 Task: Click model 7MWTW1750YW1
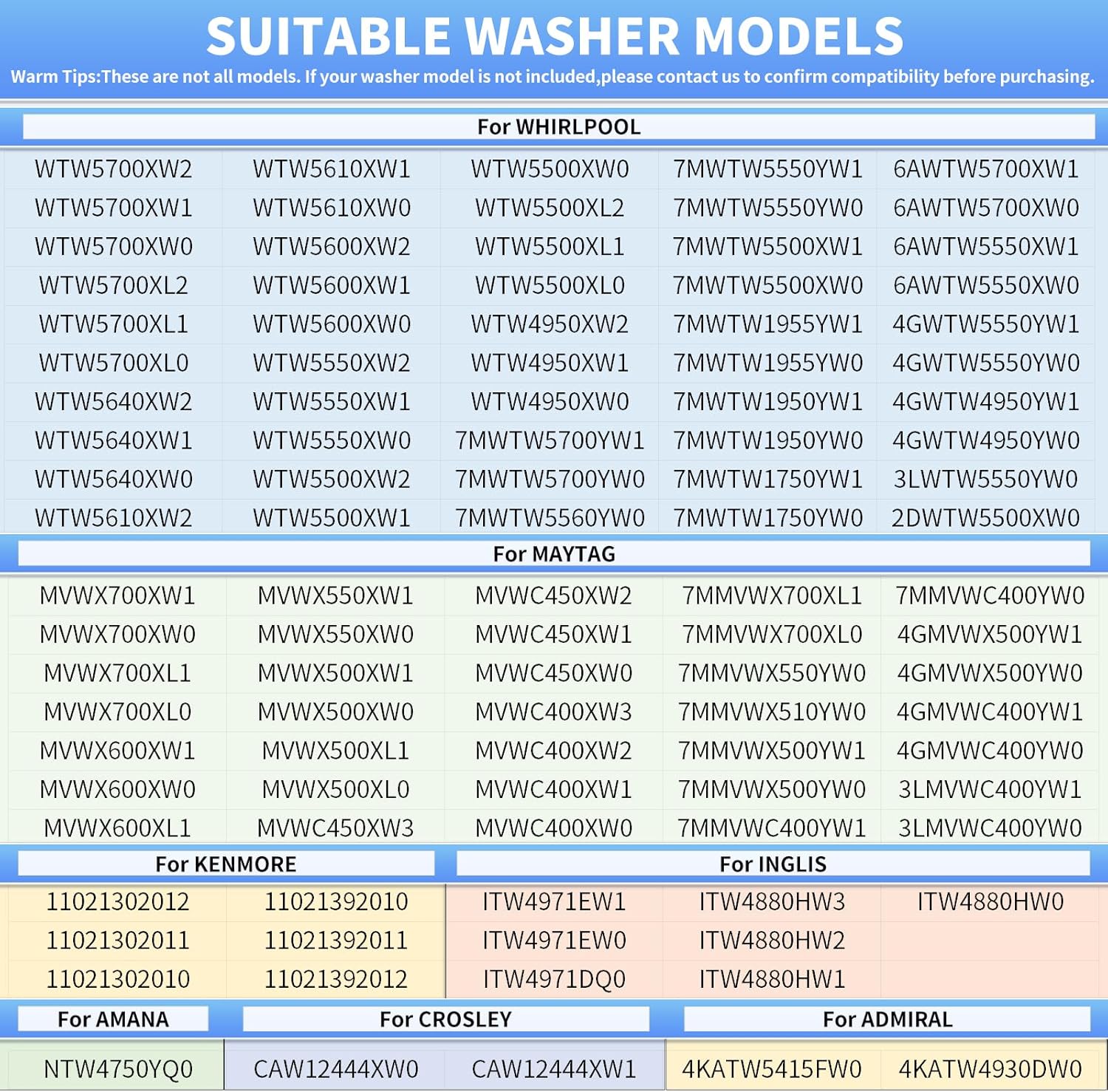768,480
